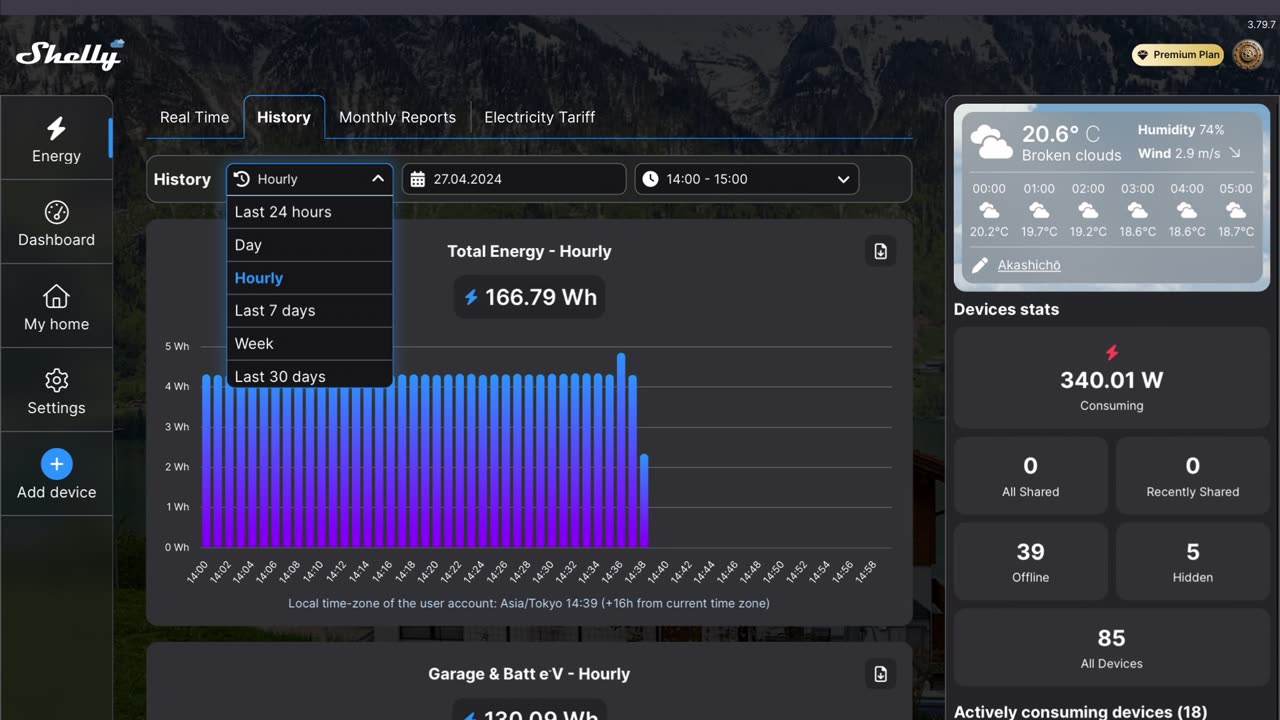Viewport: 1280px width, 720px height.
Task: Open the Energy section in sidebar
Action: pyautogui.click(x=56, y=139)
